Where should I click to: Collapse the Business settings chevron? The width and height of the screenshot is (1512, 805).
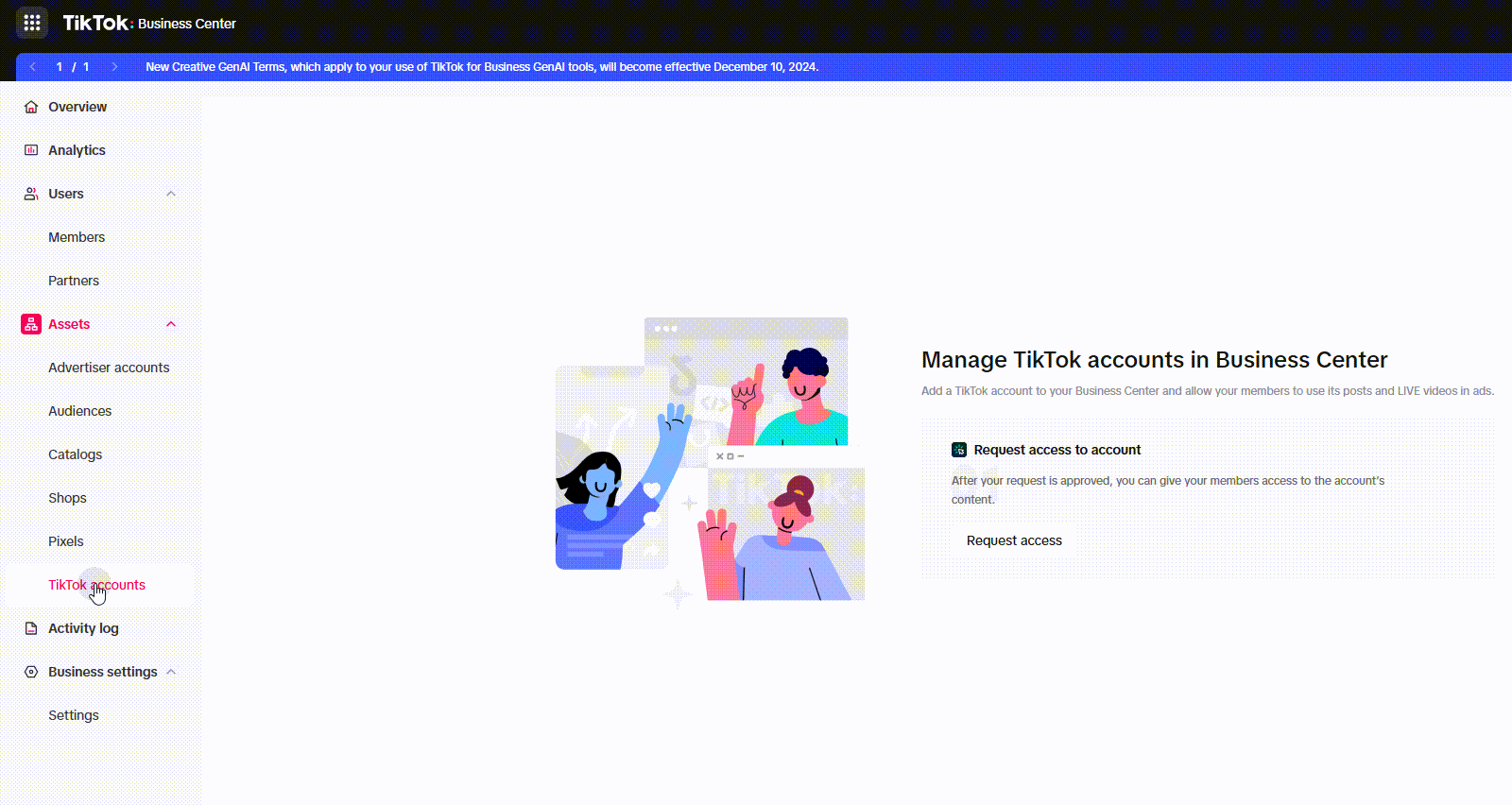(171, 672)
